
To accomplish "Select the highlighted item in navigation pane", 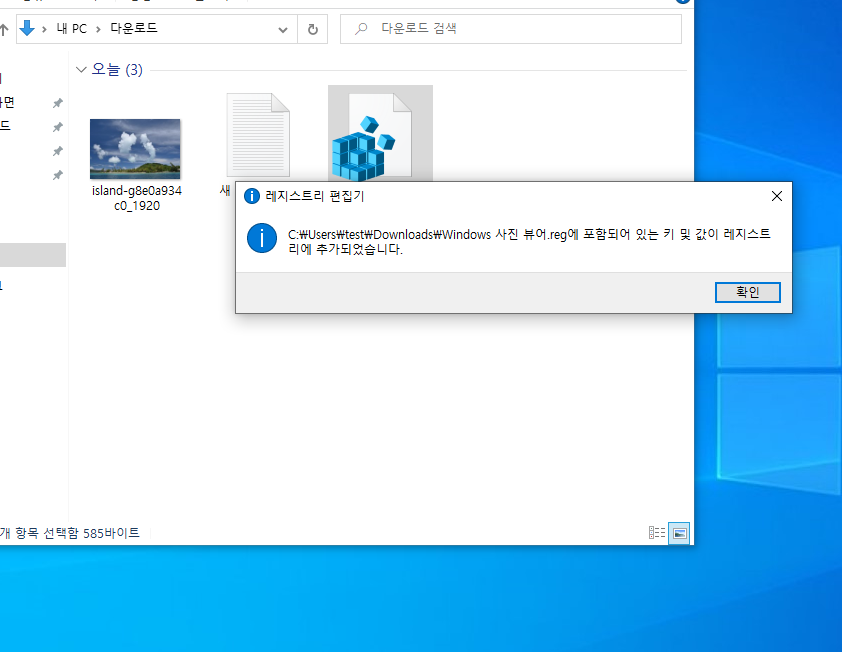I will click(33, 255).
